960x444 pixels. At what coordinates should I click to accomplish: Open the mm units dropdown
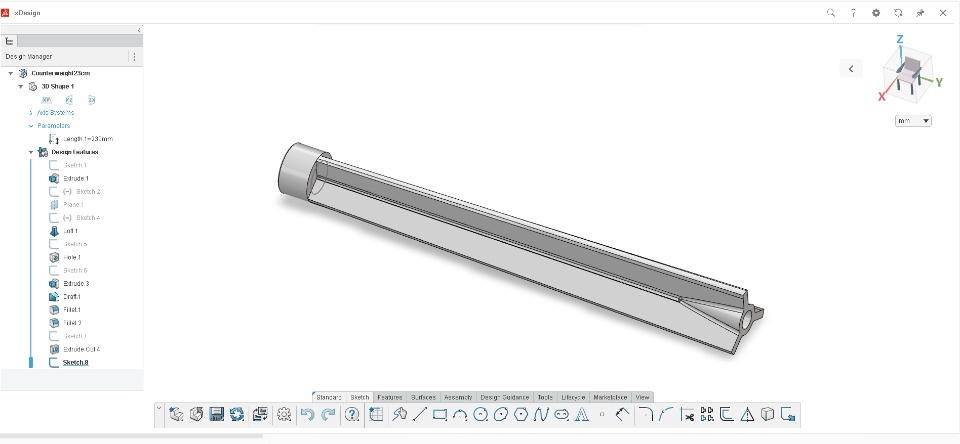(913, 121)
